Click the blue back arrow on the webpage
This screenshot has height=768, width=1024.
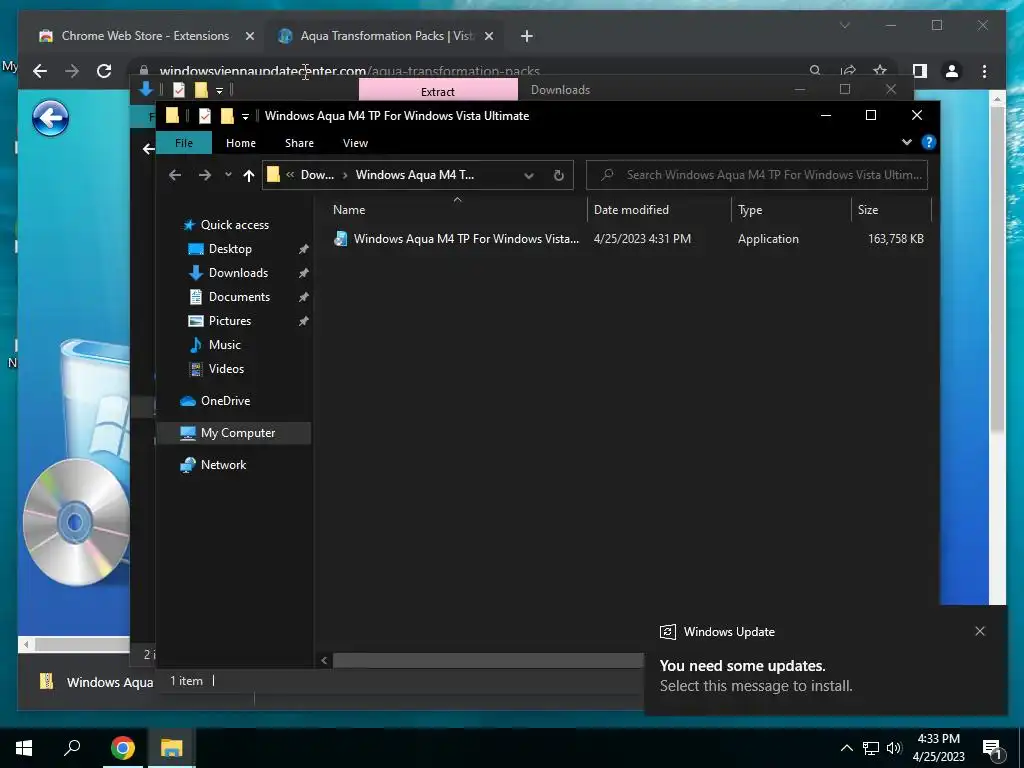coord(50,118)
